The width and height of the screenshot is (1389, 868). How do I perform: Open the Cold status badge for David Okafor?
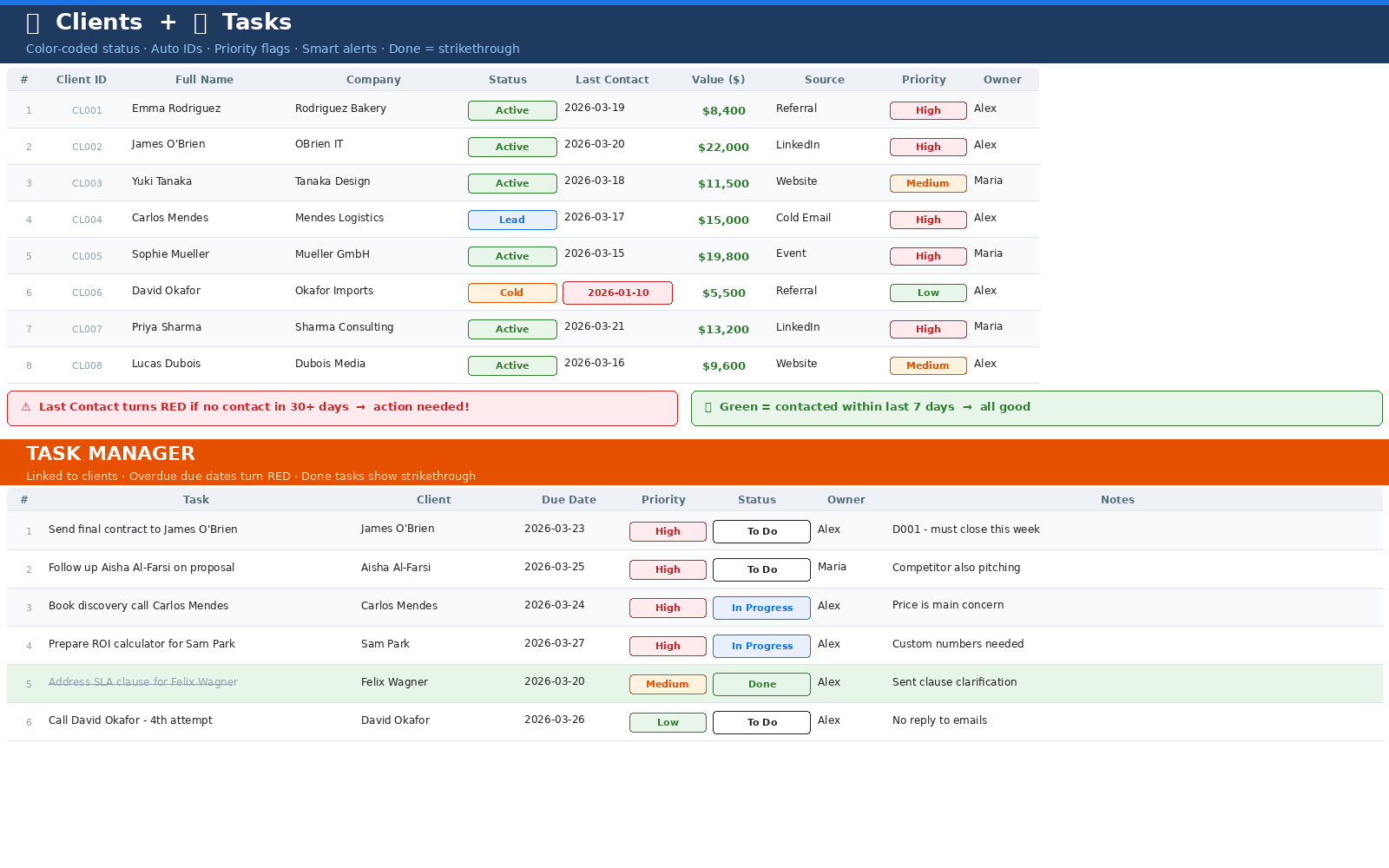pos(512,293)
